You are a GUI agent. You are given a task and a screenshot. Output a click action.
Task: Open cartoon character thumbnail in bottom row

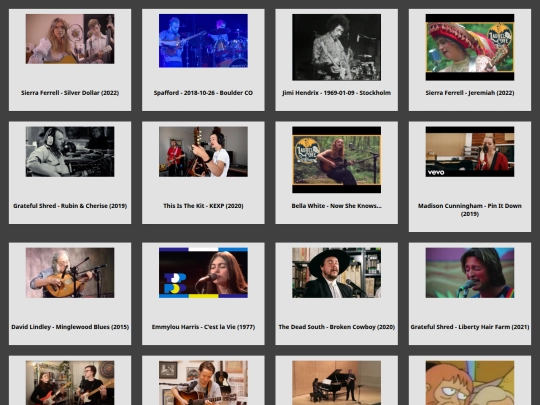(470, 383)
